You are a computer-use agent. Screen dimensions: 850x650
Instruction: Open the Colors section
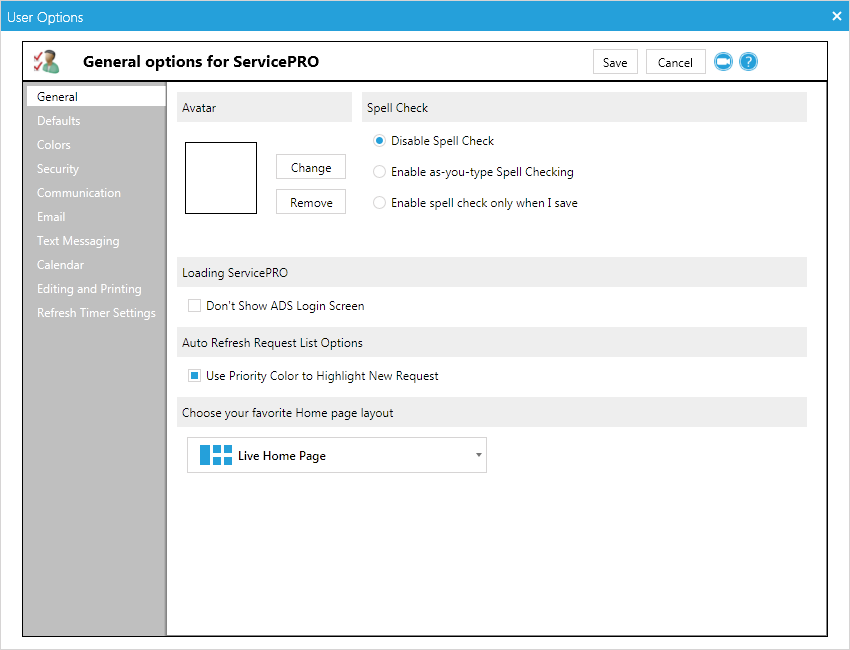tap(54, 145)
